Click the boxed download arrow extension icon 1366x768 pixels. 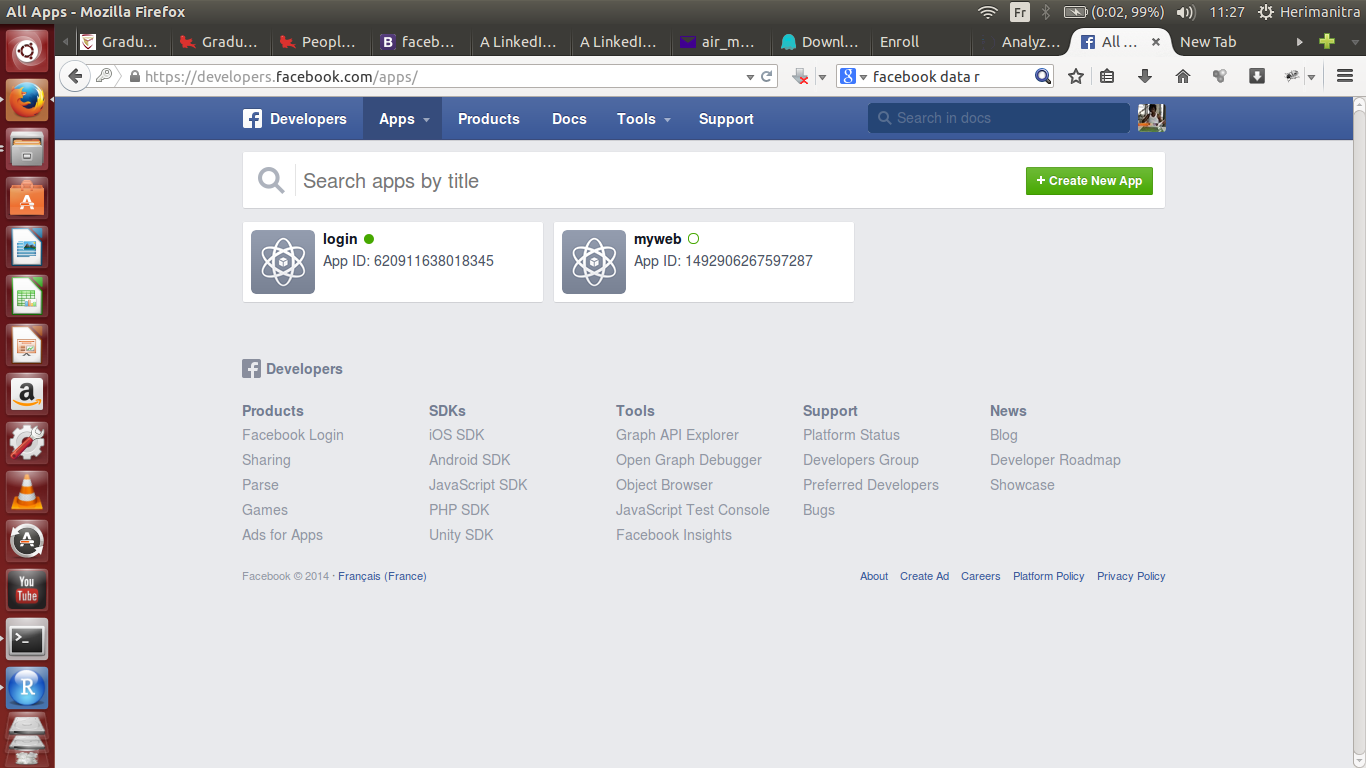pyautogui.click(x=1257, y=76)
